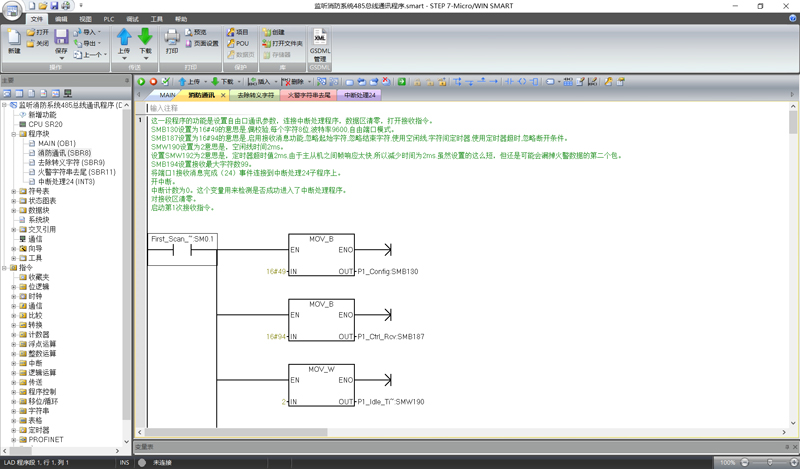This screenshot has width=800, height=469.
Task: Click the Insert coil toolbar icon
Action: [x=522, y=82]
